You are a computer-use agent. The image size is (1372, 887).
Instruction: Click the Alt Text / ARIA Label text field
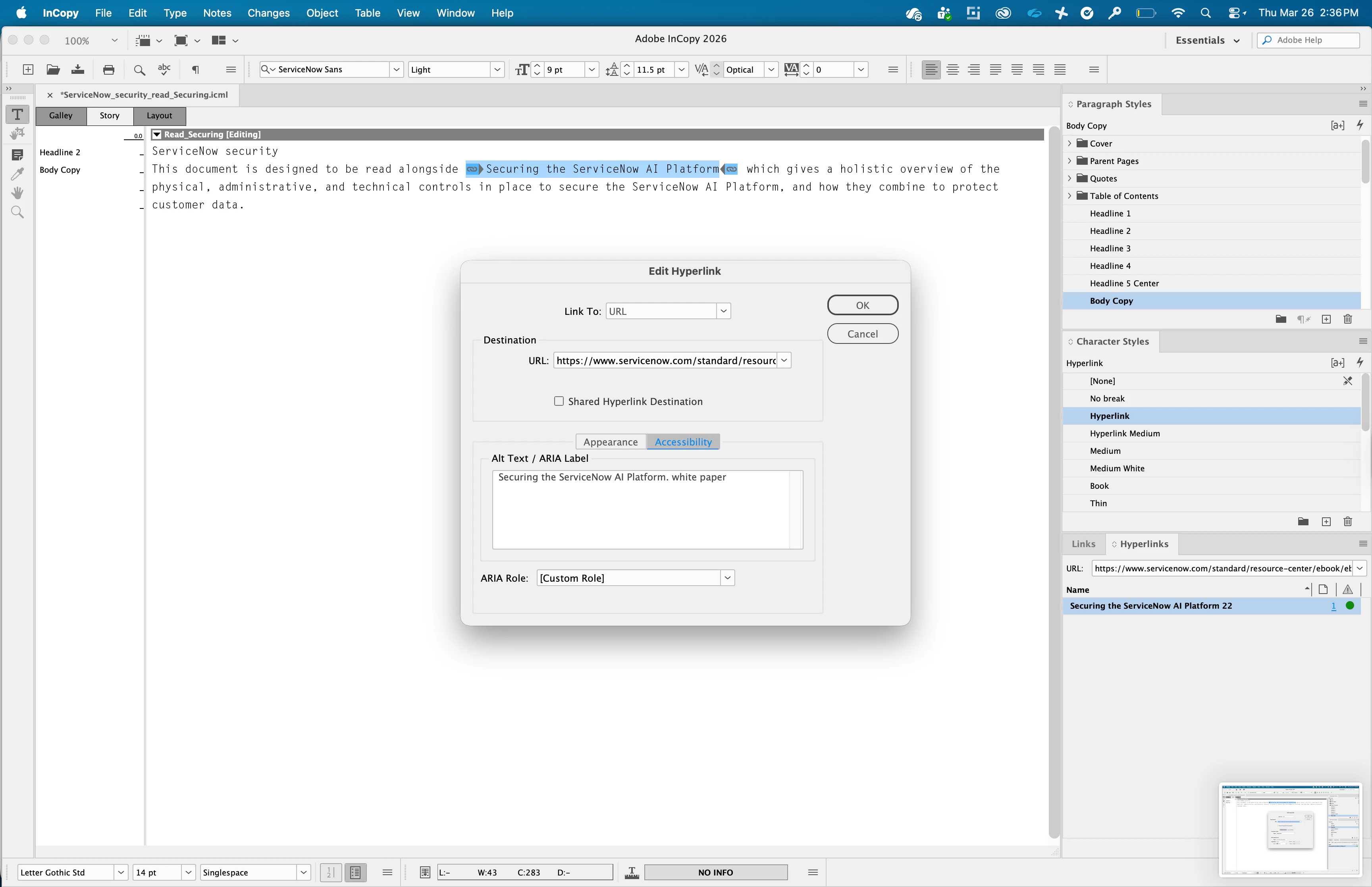641,510
